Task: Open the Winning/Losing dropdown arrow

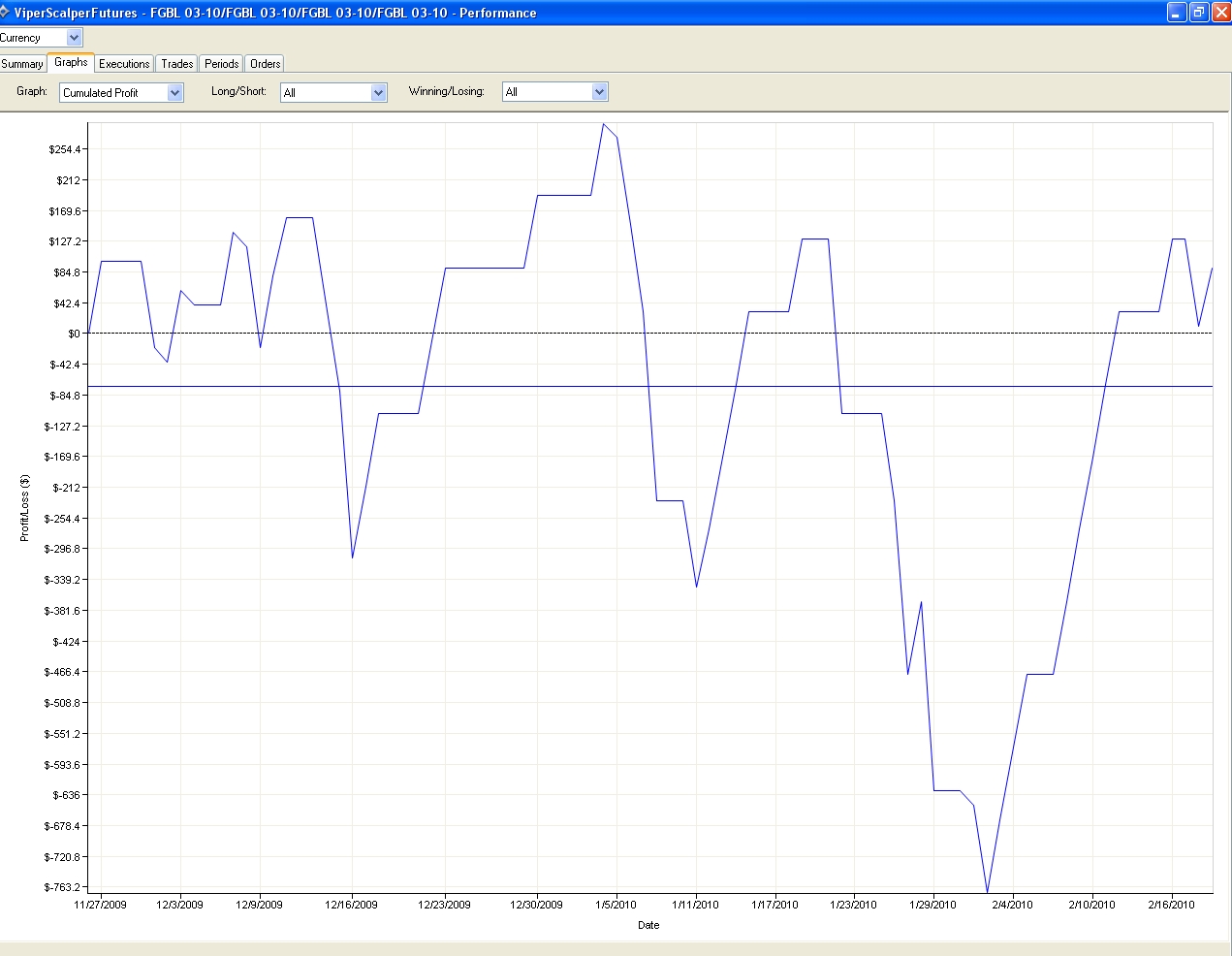Action: point(599,92)
